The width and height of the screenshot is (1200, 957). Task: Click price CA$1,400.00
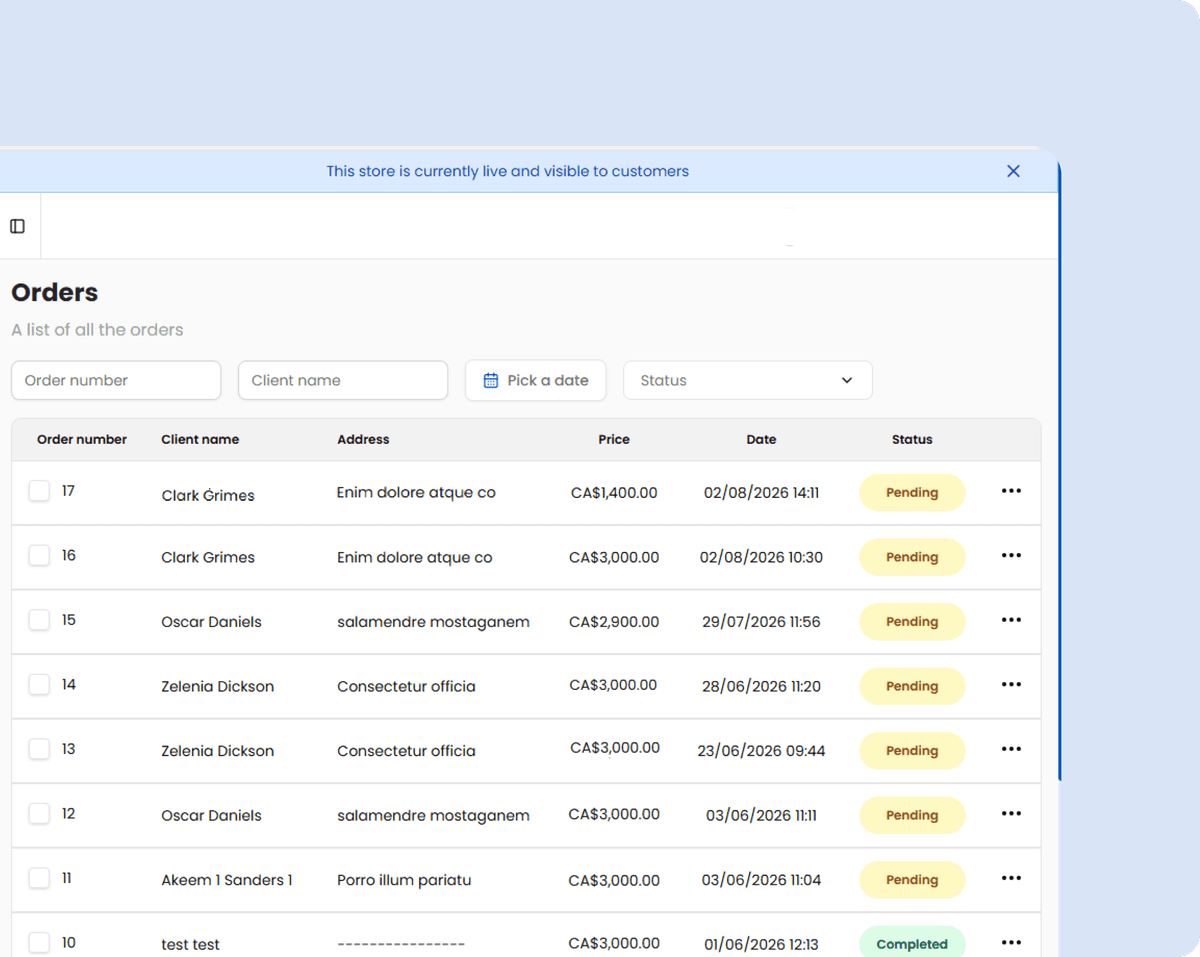(614, 492)
